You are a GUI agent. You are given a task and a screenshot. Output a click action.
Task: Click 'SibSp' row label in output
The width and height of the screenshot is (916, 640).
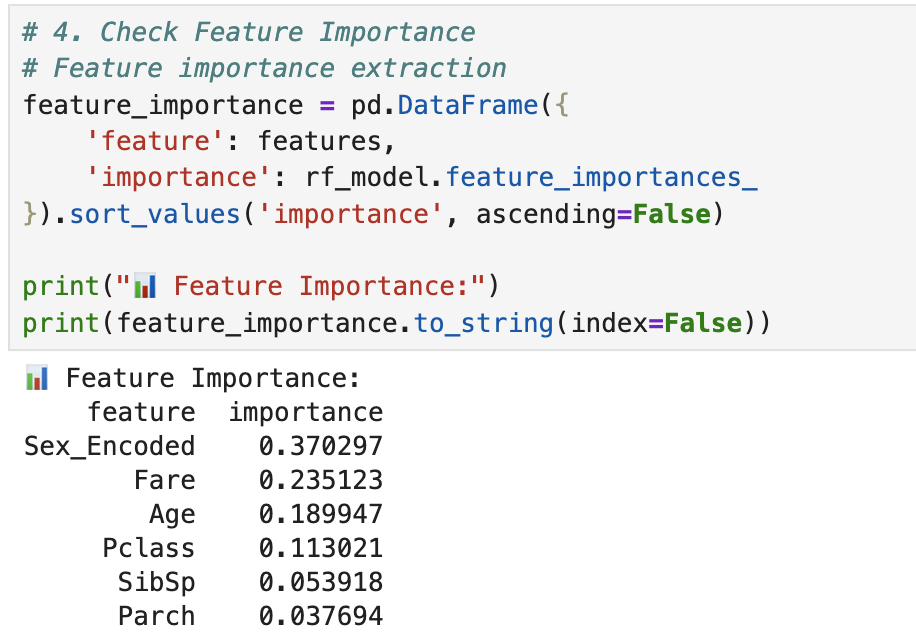[x=157, y=583]
